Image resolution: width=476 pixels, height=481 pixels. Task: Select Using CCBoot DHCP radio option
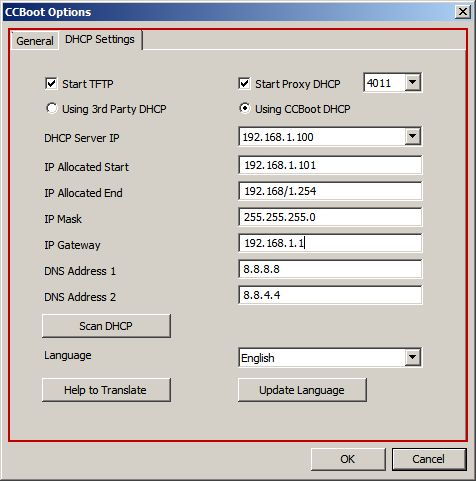pyautogui.click(x=245, y=108)
